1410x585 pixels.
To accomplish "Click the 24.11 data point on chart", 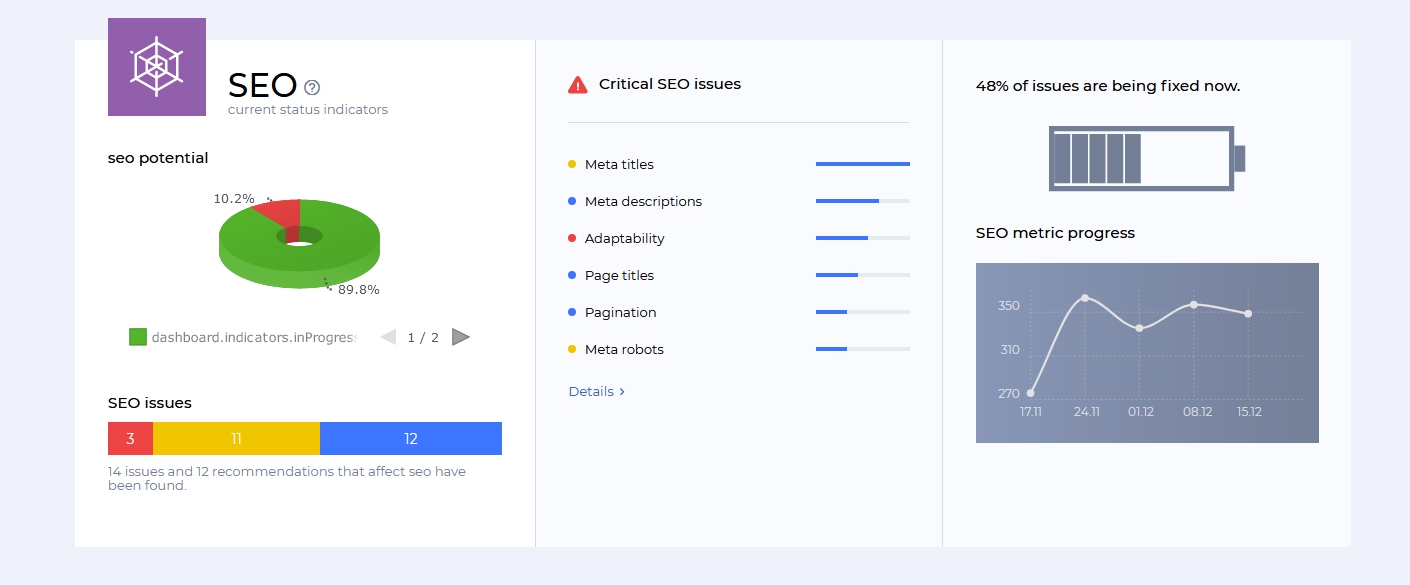I will (1085, 298).
